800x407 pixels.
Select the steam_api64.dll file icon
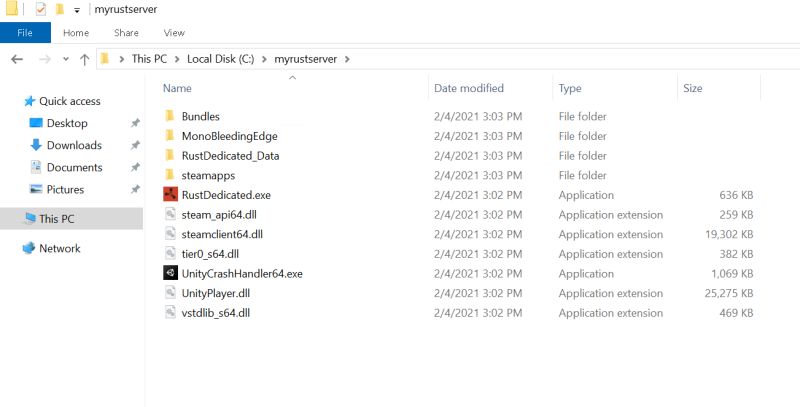click(170, 214)
